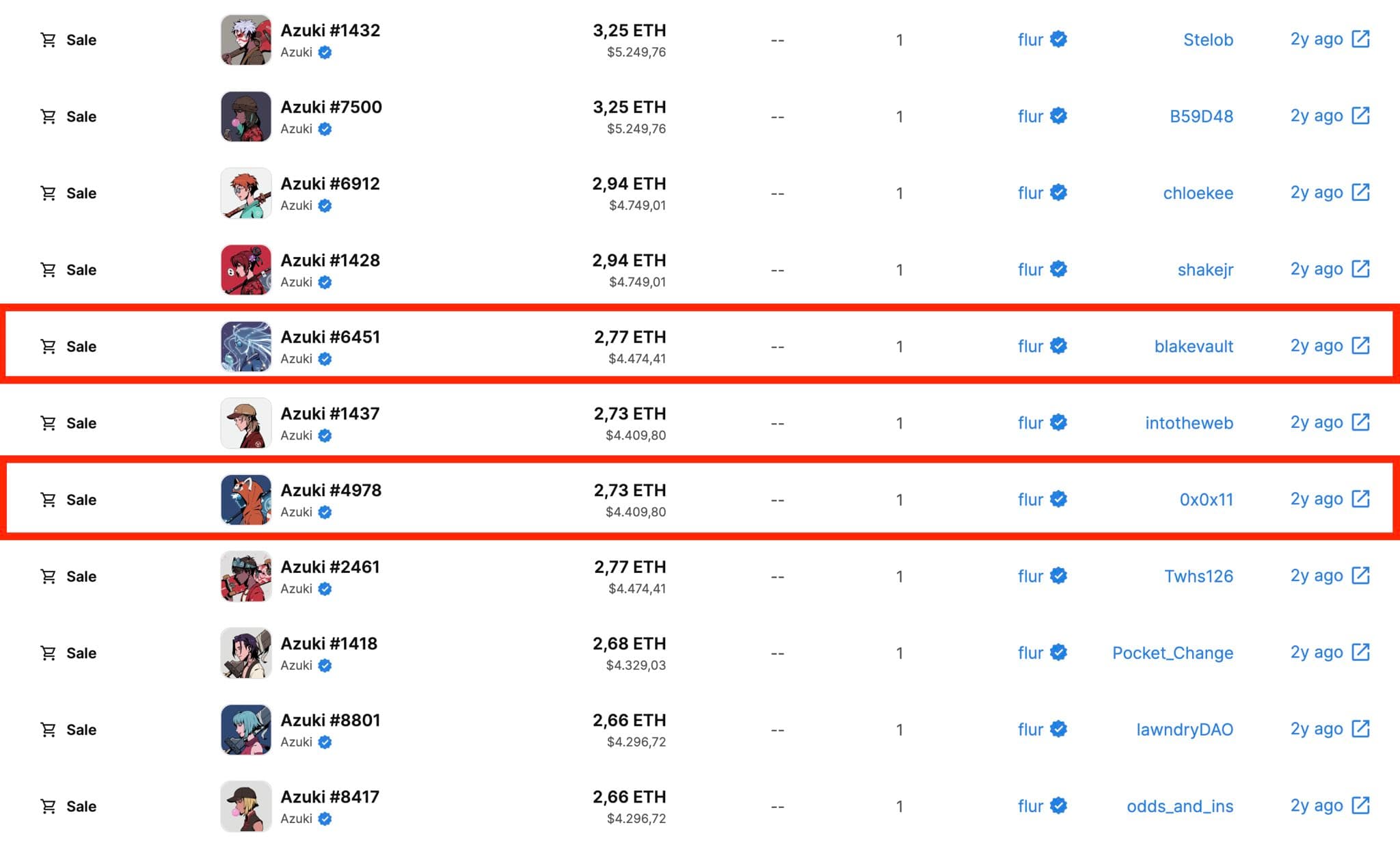This screenshot has height=849, width=1400.
Task: Open external link icon in Azuki #6451 row
Action: pos(1360,346)
